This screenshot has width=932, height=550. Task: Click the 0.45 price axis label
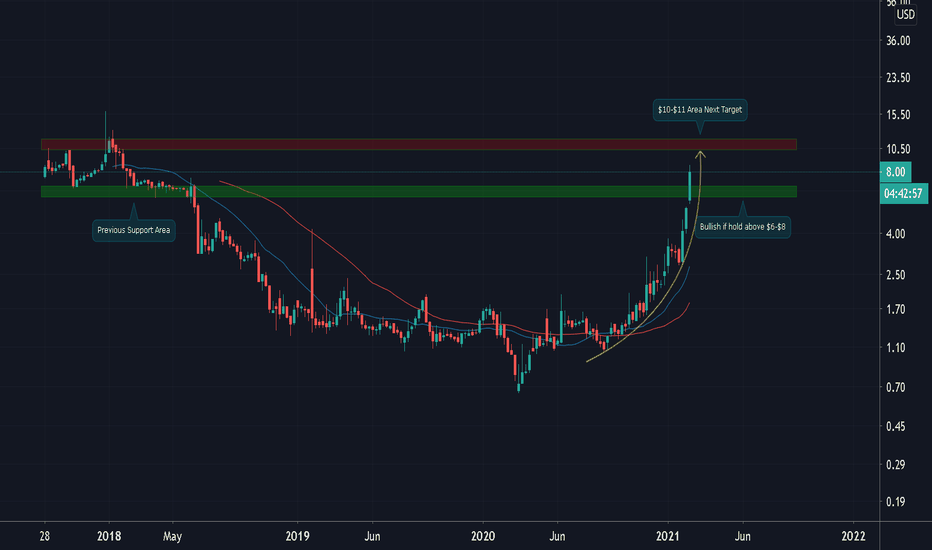click(895, 426)
